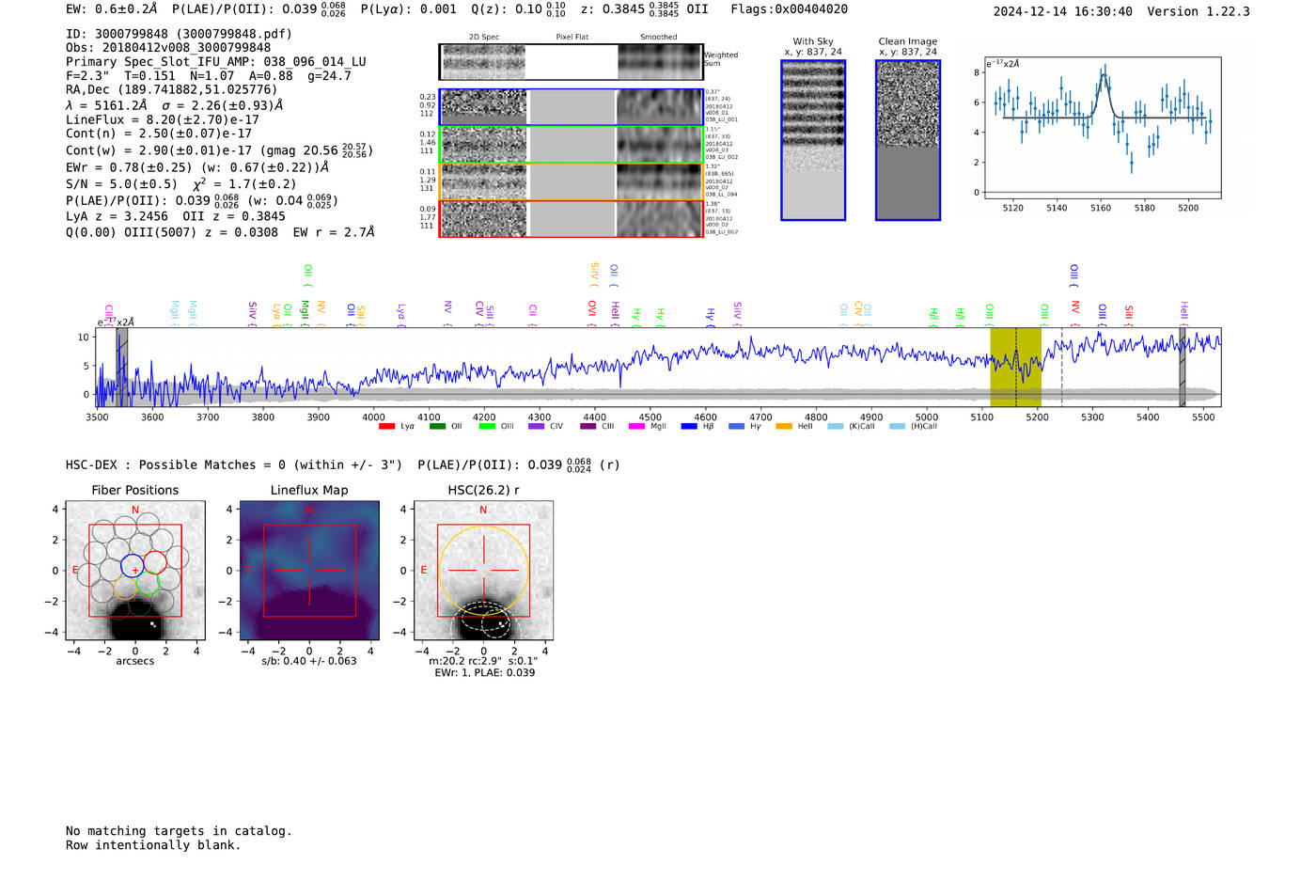Click the yellow highlighted region in spectrum

click(x=1015, y=368)
